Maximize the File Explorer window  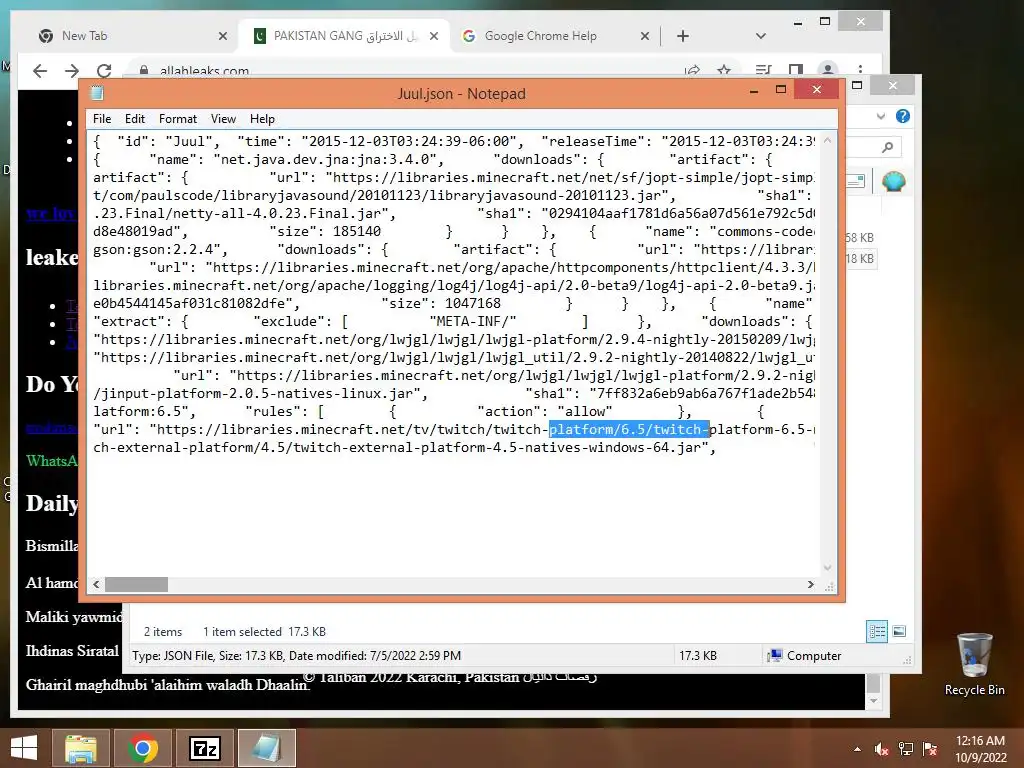857,86
